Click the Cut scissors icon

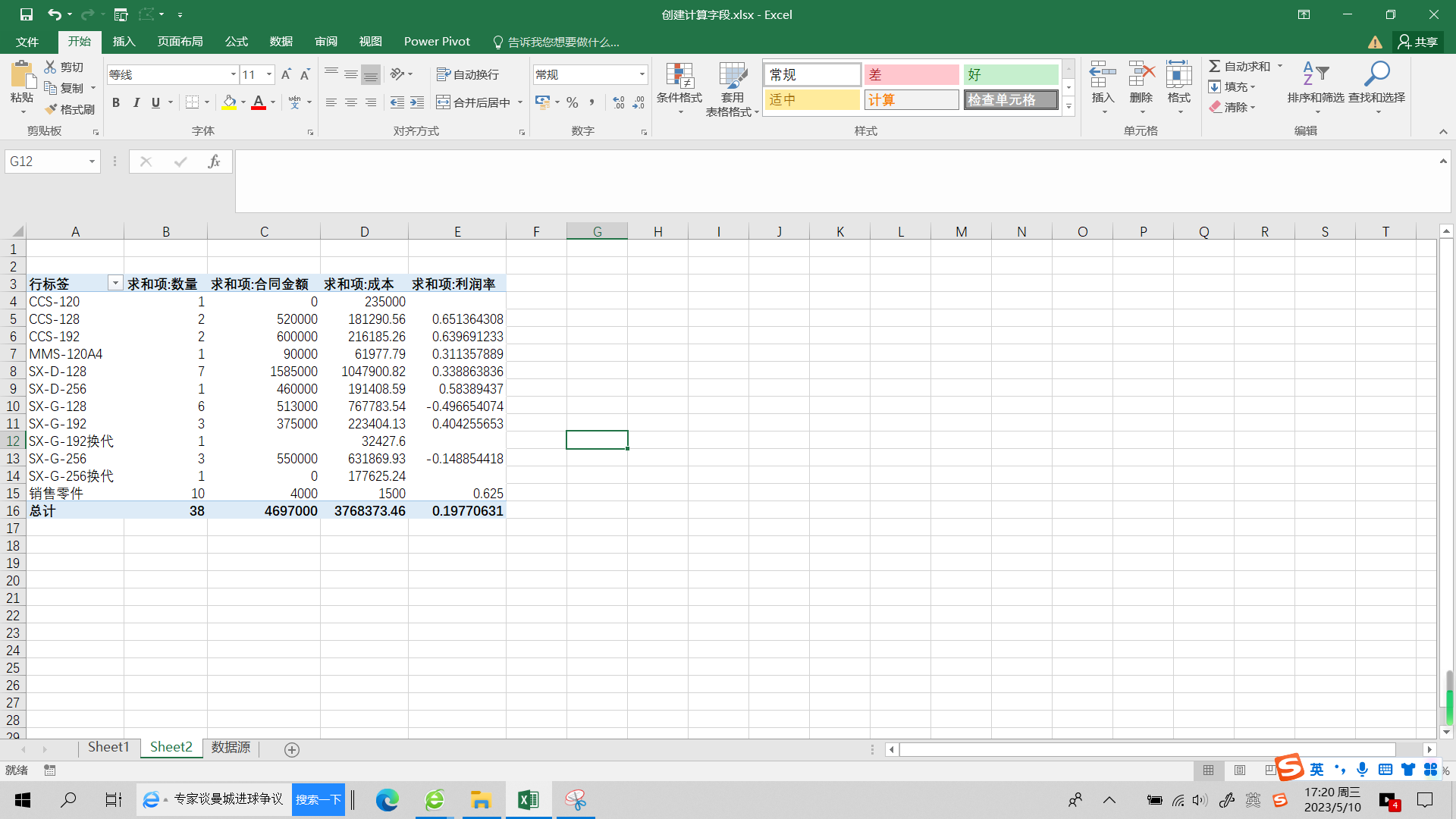(50, 67)
